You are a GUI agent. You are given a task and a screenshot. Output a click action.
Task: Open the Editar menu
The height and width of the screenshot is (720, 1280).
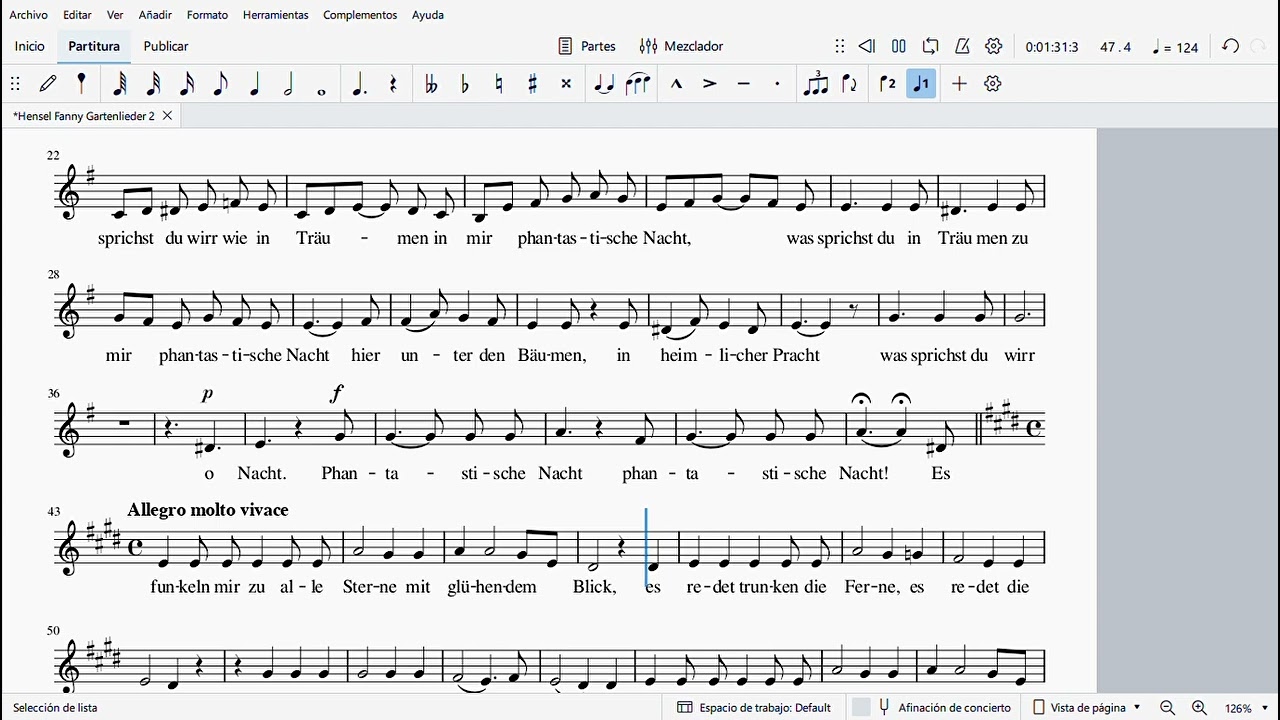point(77,15)
